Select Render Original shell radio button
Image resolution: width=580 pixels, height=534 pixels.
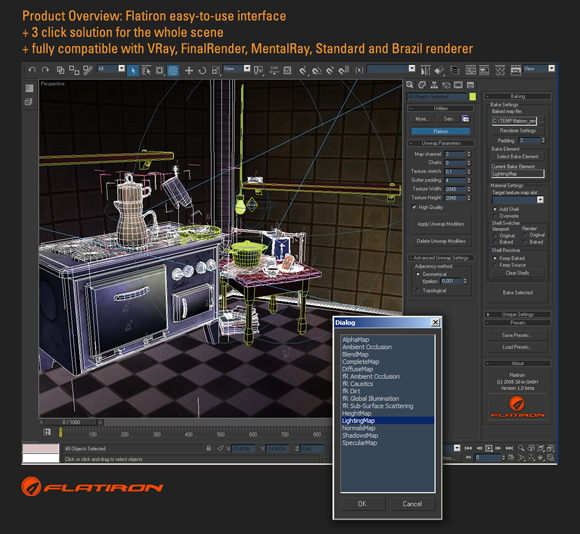point(525,235)
